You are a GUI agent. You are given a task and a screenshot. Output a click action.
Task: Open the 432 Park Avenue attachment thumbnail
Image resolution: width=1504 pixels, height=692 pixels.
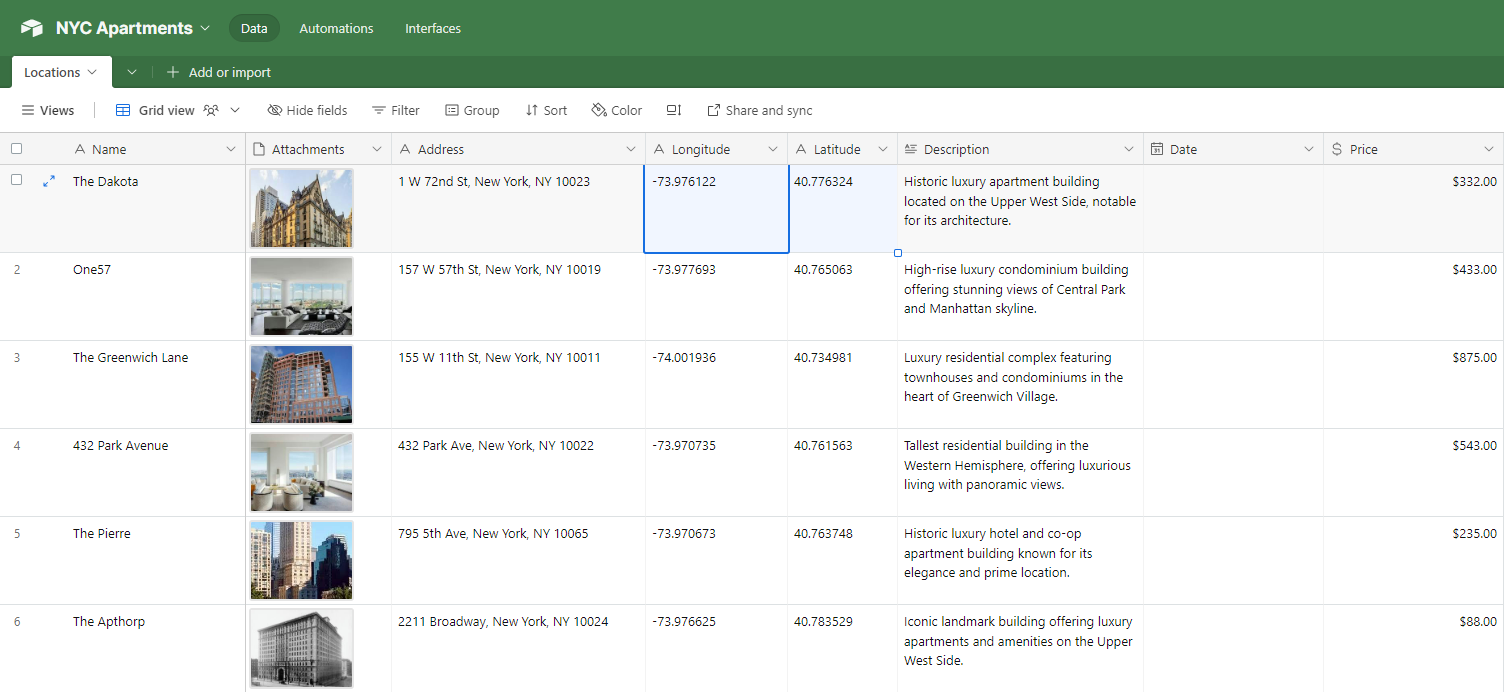301,472
